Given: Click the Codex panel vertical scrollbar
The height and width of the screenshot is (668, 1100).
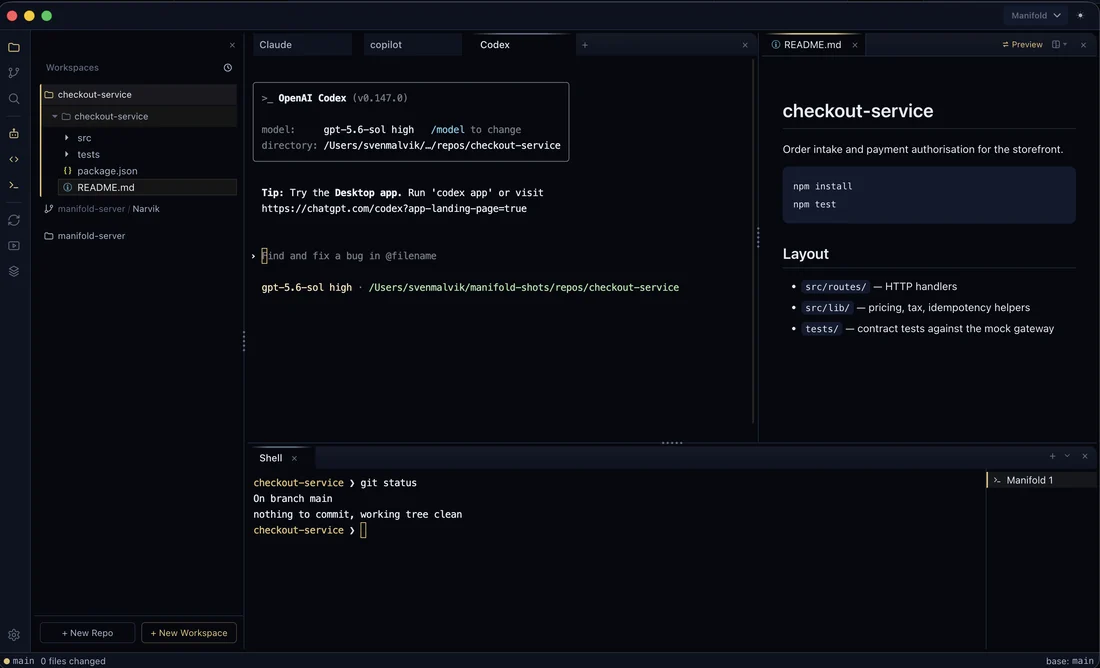Looking at the screenshot, I should click(x=753, y=240).
